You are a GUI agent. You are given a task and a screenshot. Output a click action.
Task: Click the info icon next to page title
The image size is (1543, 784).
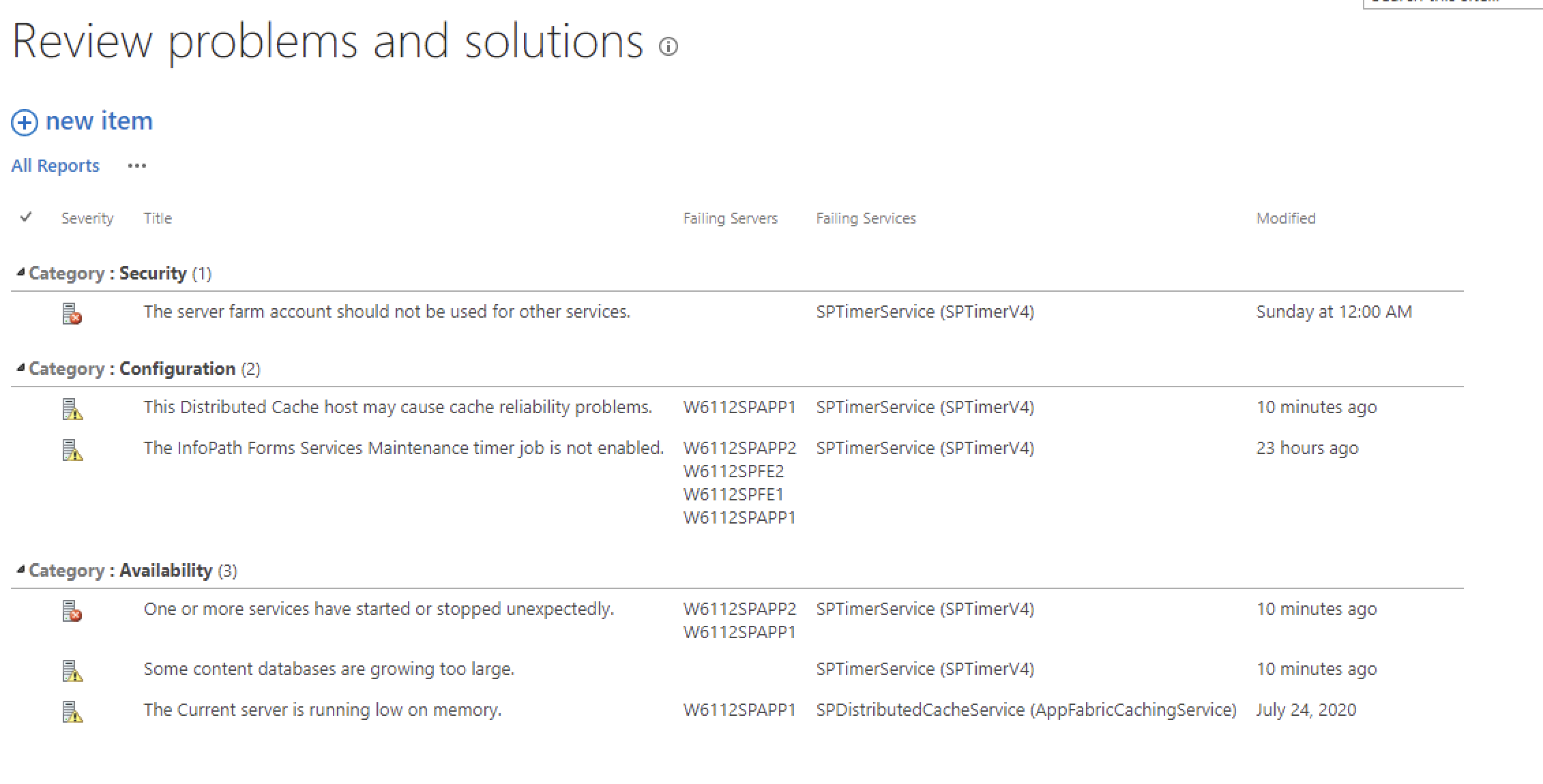tap(668, 46)
